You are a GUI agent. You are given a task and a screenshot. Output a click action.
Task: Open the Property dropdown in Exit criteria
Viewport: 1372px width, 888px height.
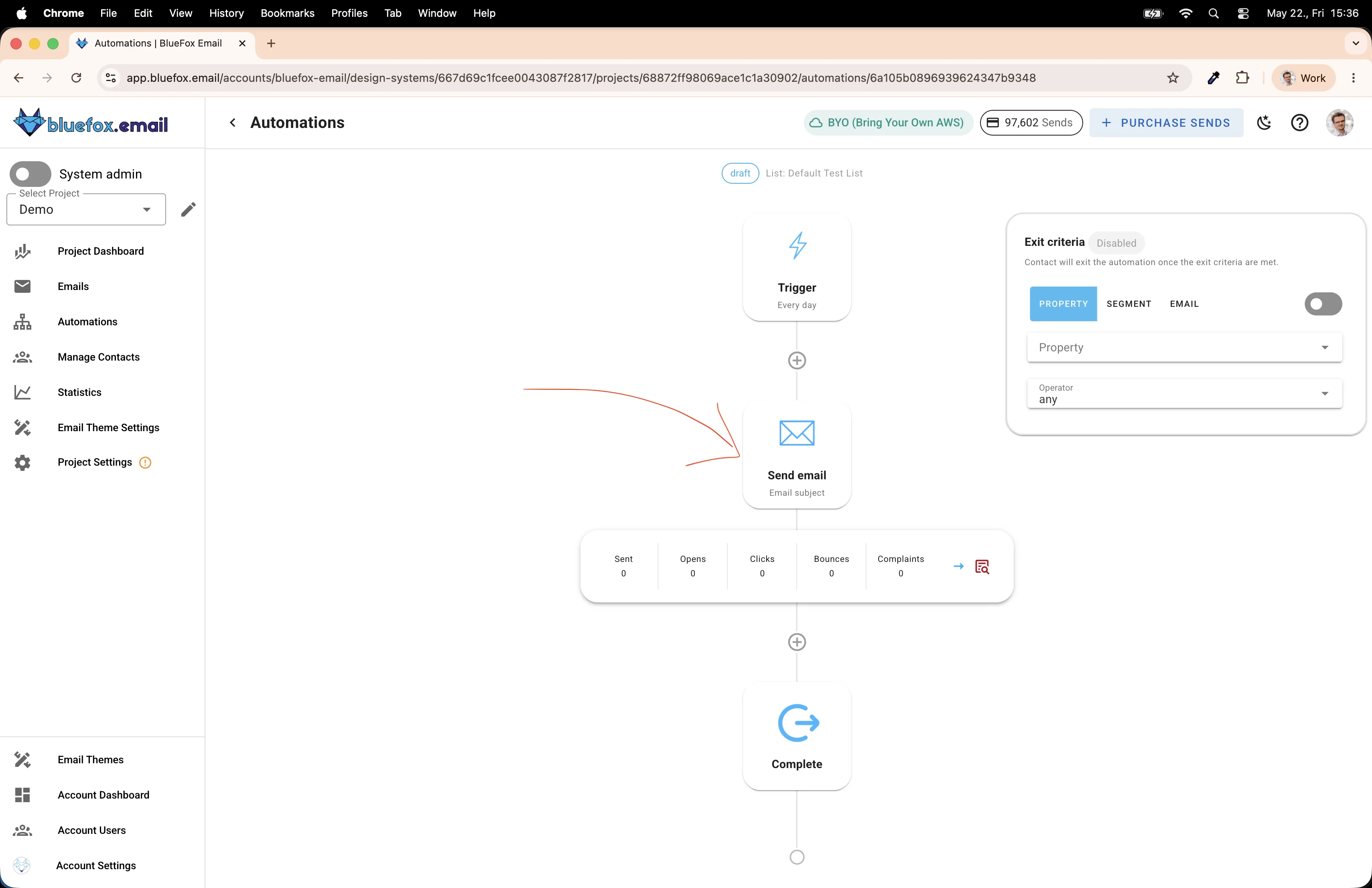coord(1185,347)
